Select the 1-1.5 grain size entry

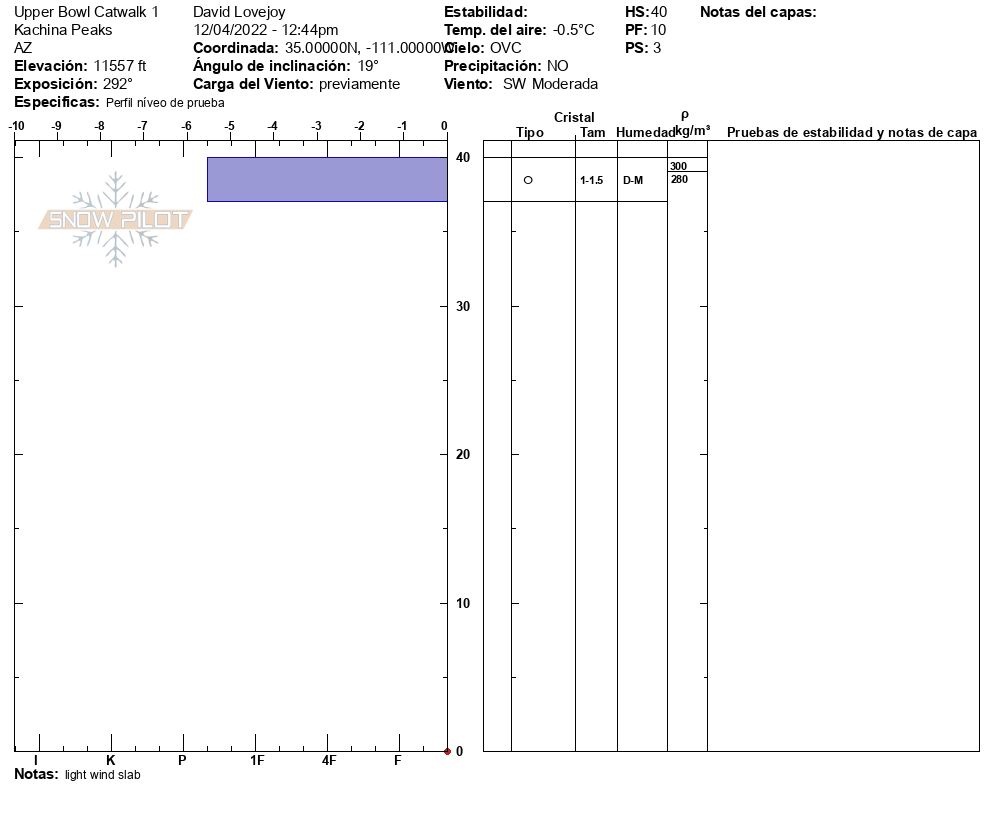591,181
